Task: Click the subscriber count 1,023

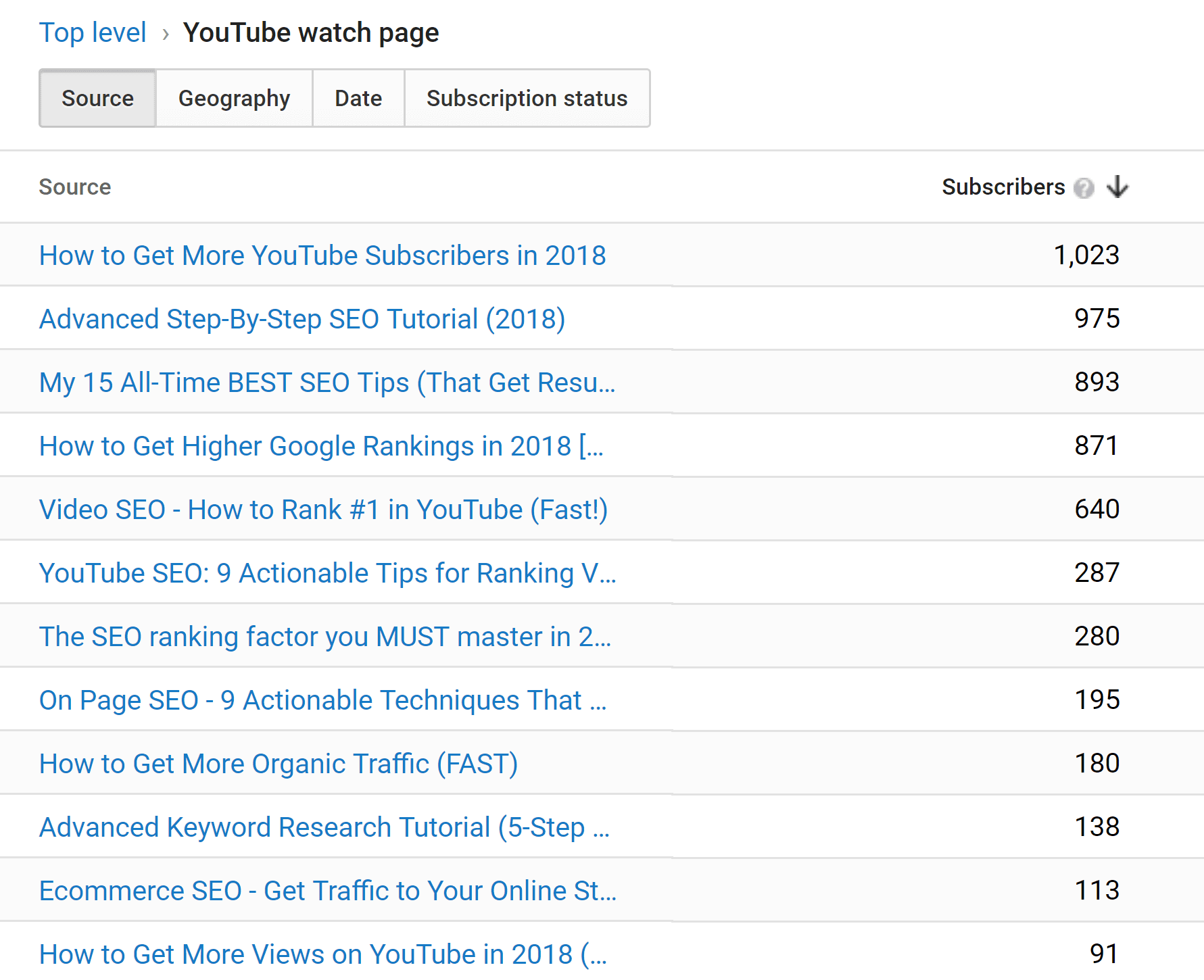Action: click(1086, 255)
